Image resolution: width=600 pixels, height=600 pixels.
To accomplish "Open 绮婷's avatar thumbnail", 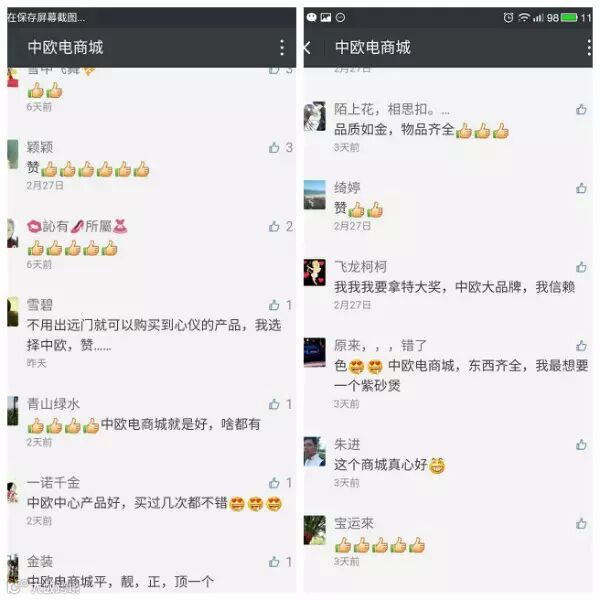I will tap(315, 195).
